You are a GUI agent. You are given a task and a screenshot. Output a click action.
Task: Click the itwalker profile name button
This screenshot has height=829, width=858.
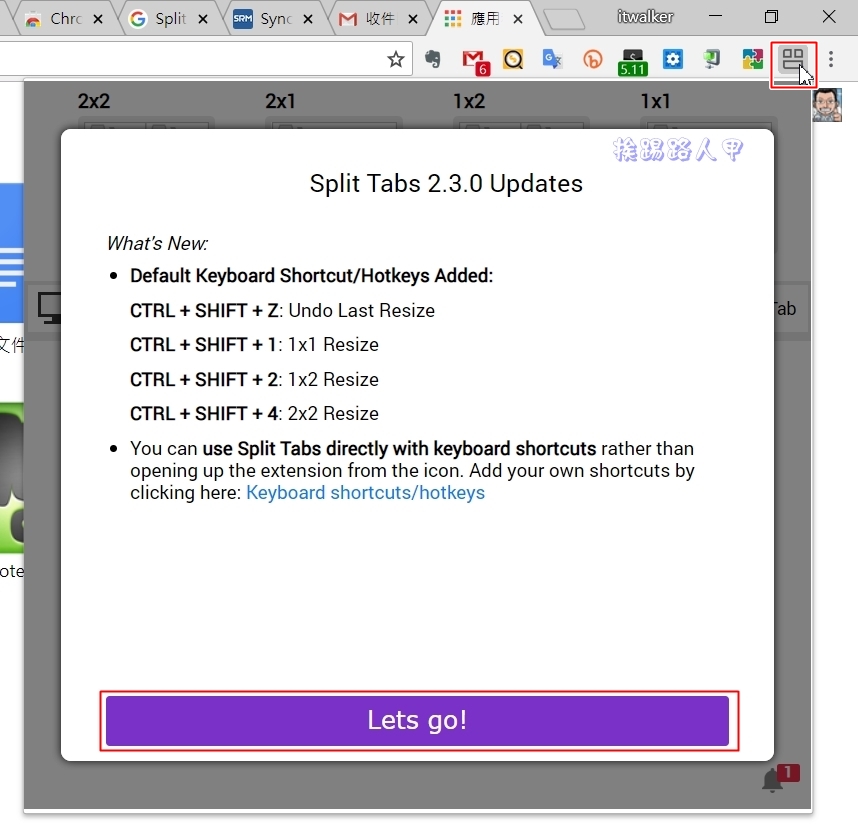pyautogui.click(x=645, y=17)
